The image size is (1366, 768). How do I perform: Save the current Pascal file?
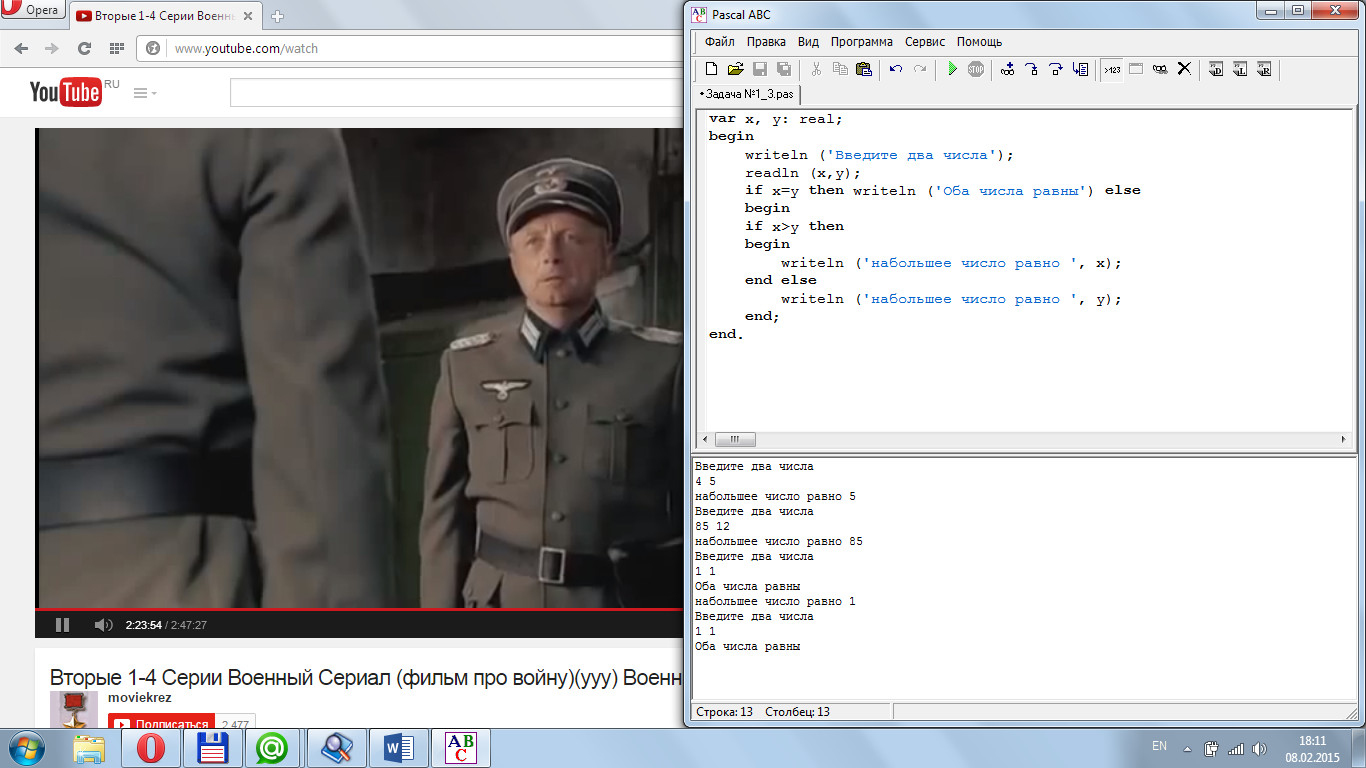[x=760, y=69]
